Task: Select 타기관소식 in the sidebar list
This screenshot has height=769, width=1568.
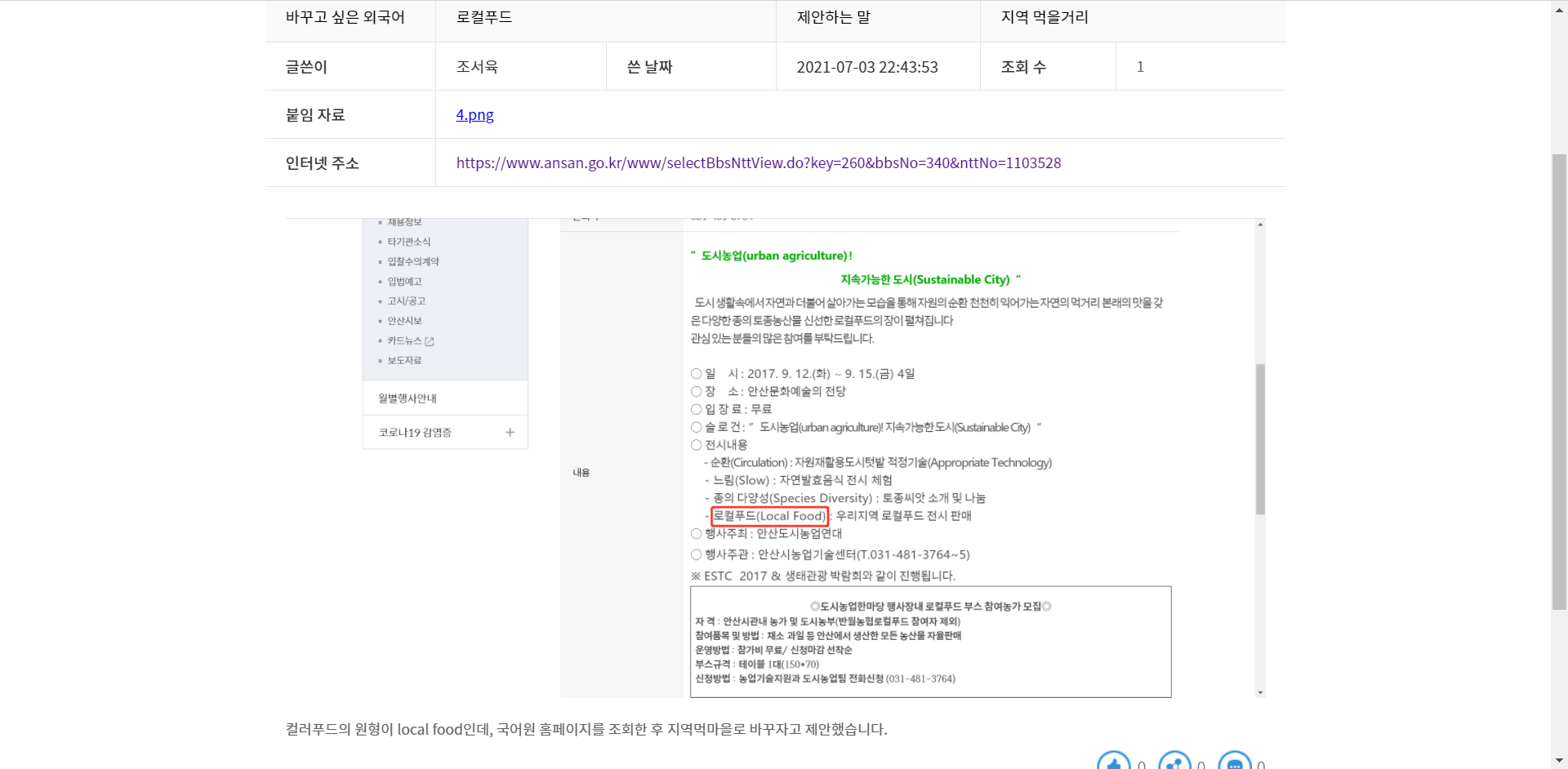Action: click(x=408, y=242)
